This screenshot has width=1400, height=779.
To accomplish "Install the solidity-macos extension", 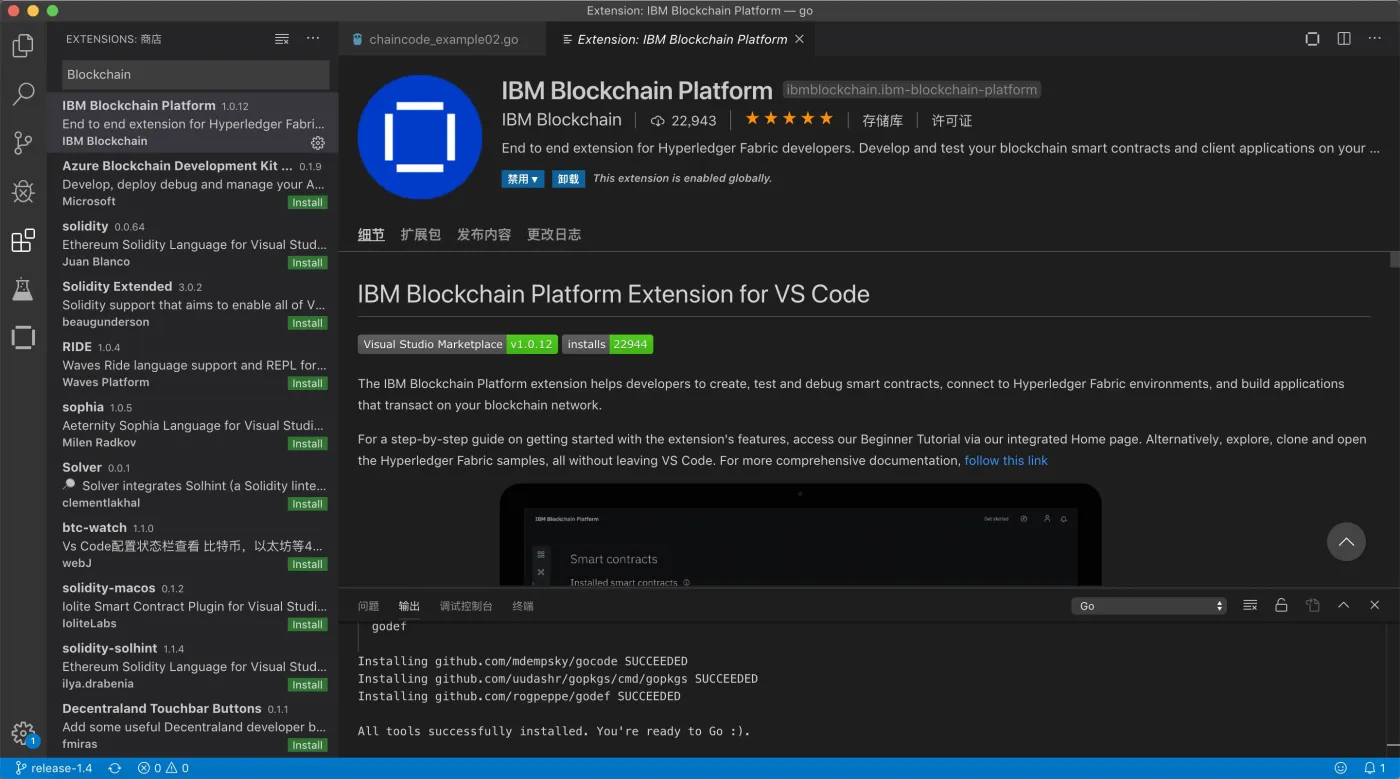I will click(307, 624).
